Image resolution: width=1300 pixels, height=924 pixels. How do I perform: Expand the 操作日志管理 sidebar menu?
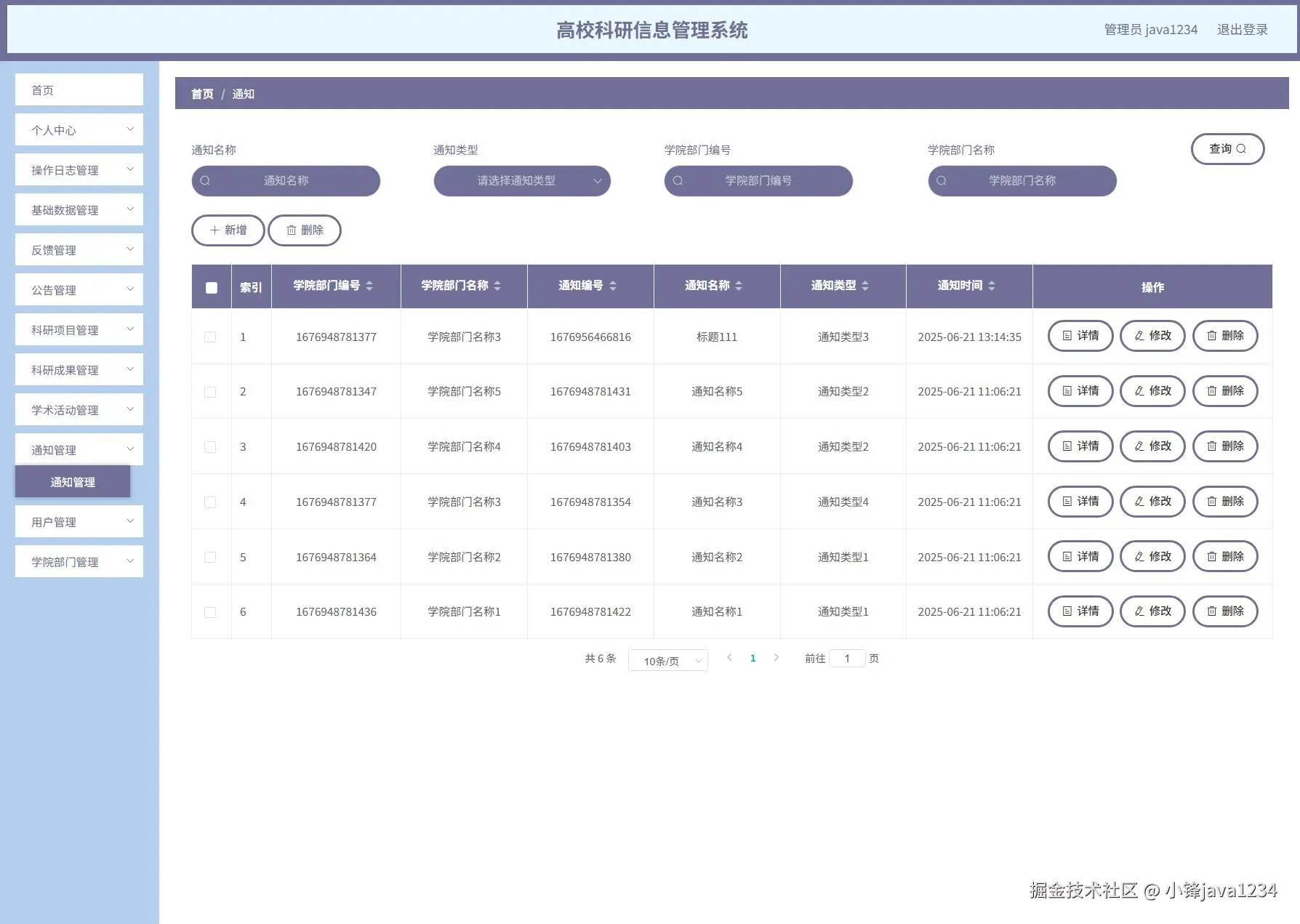79,169
